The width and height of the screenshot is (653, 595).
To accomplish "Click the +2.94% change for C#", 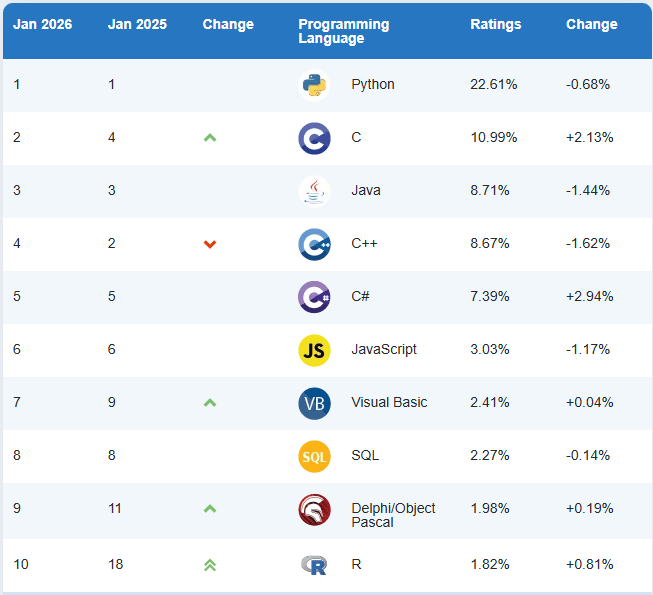I will pos(589,297).
